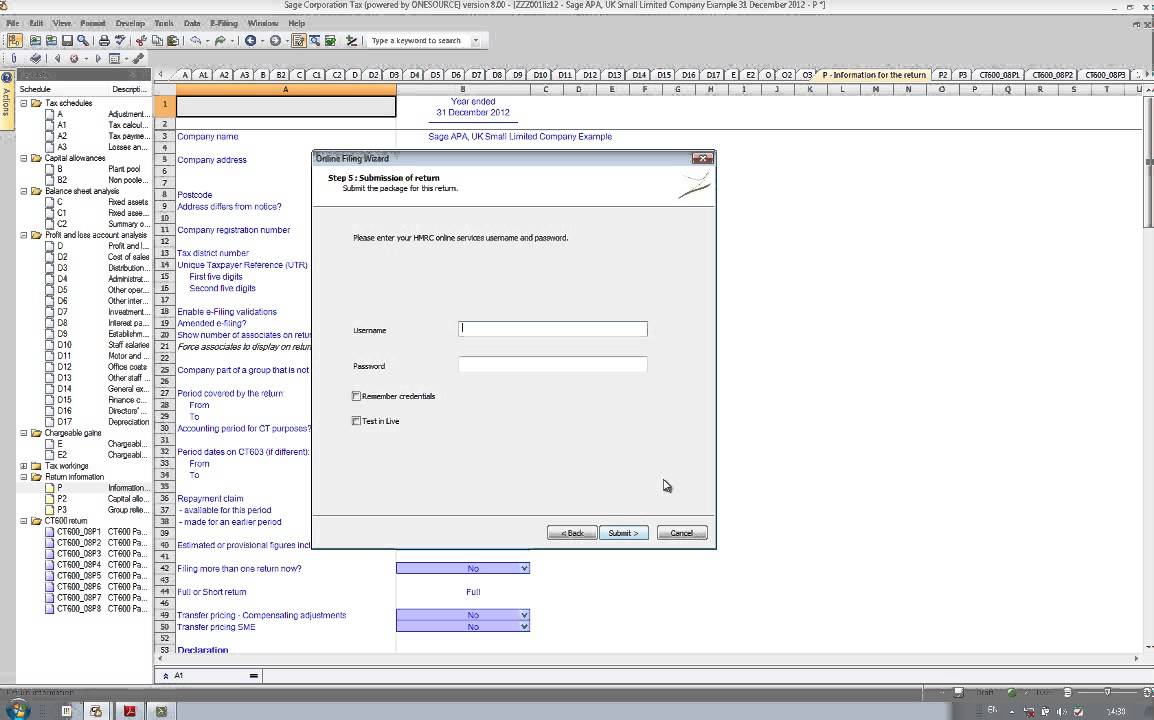1154x720 pixels.
Task: Cancel the Online Filing Wizard
Action: (x=682, y=533)
